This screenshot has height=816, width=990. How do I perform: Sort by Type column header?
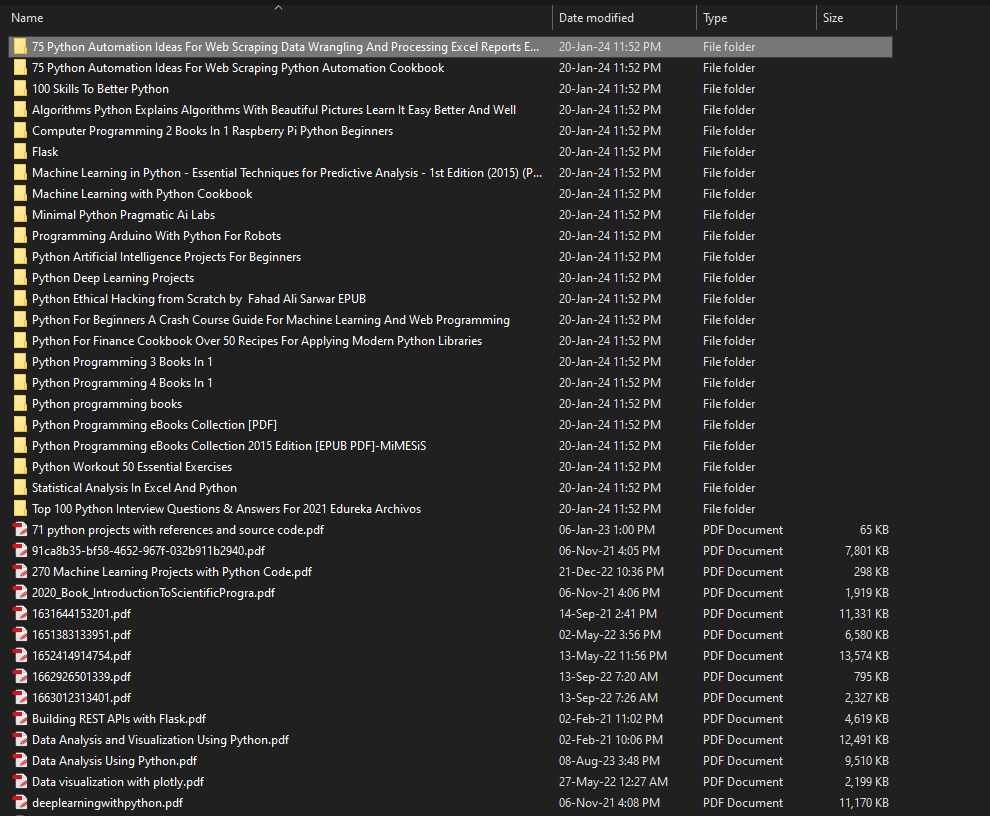pyautogui.click(x=715, y=18)
